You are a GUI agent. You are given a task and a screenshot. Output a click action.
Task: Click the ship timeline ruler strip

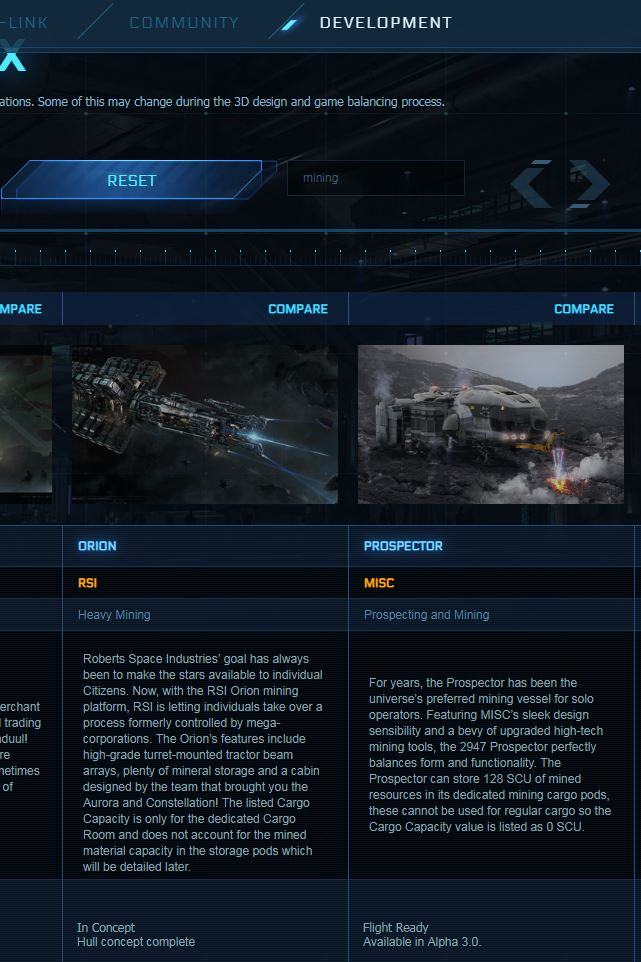click(x=320, y=256)
